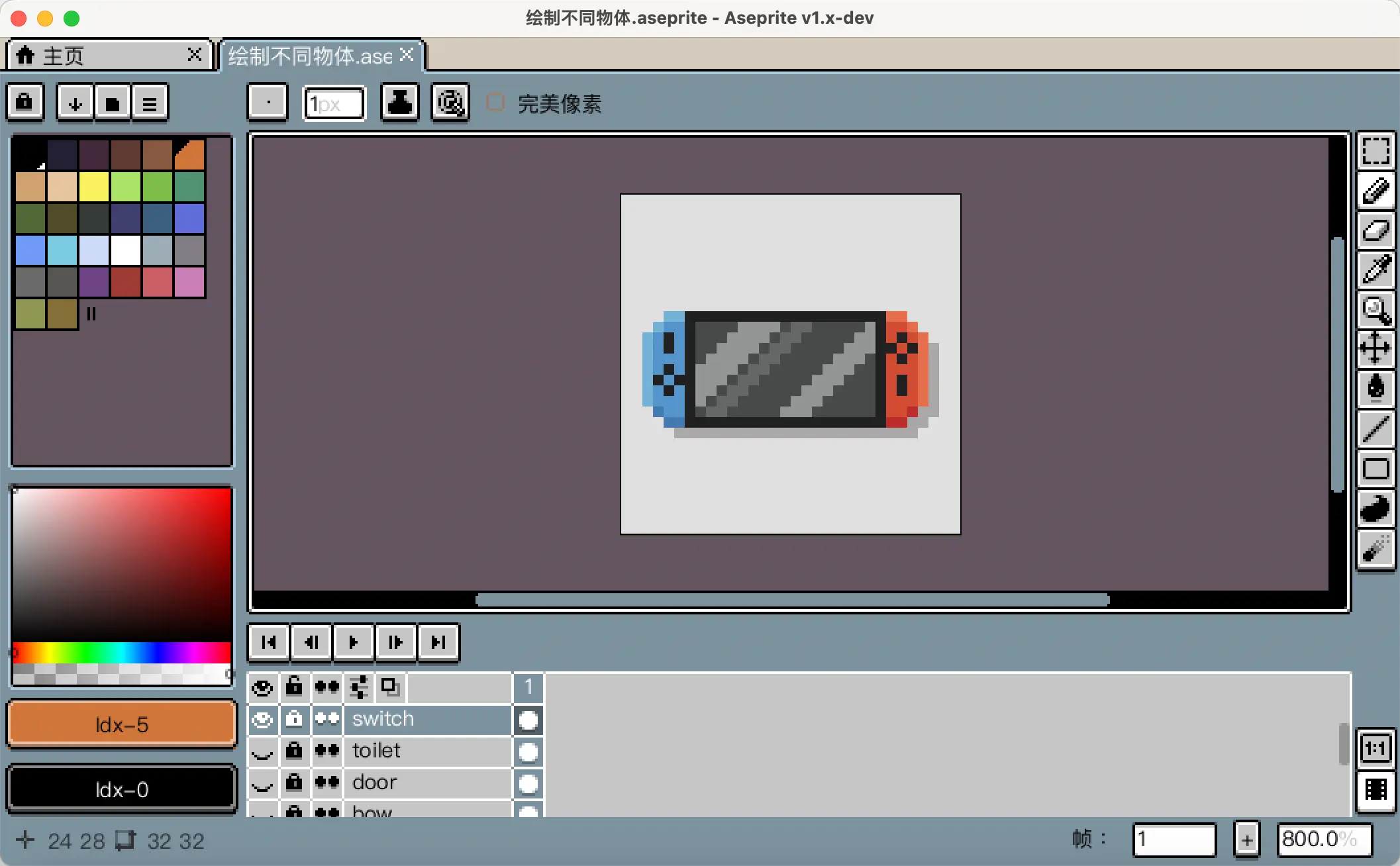Select the Rectangle shape tool
Screen dimensions: 1400x866
pos(1375,469)
